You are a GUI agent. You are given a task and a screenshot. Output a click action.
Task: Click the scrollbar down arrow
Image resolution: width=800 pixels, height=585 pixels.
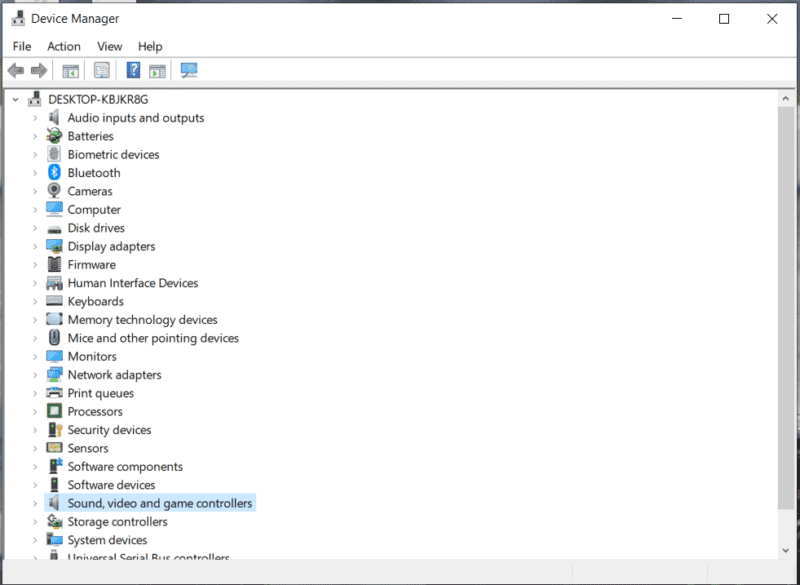tap(786, 549)
